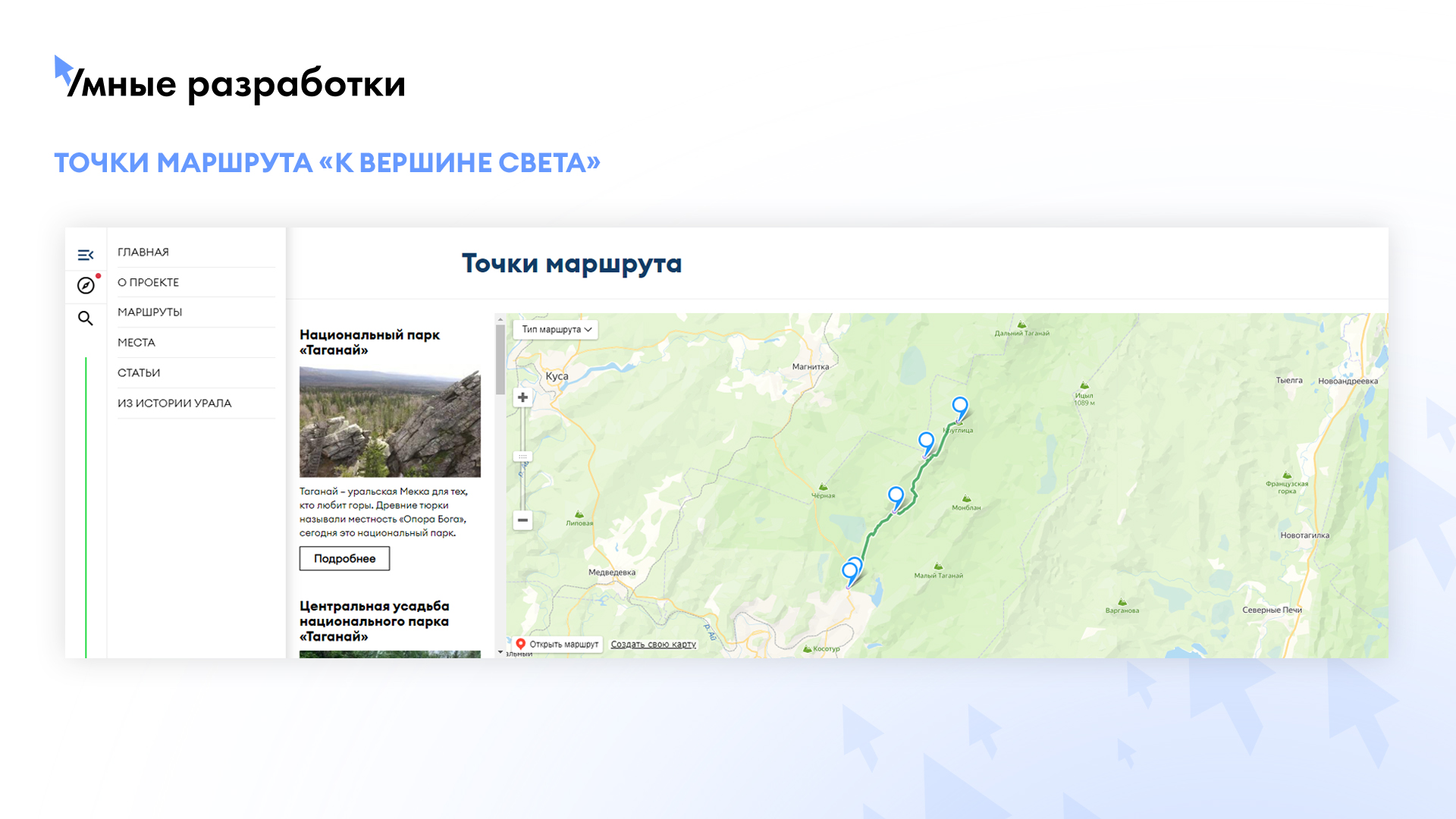Open СТАТЬИ menu item
This screenshot has width=1456, height=819.
click(x=139, y=372)
